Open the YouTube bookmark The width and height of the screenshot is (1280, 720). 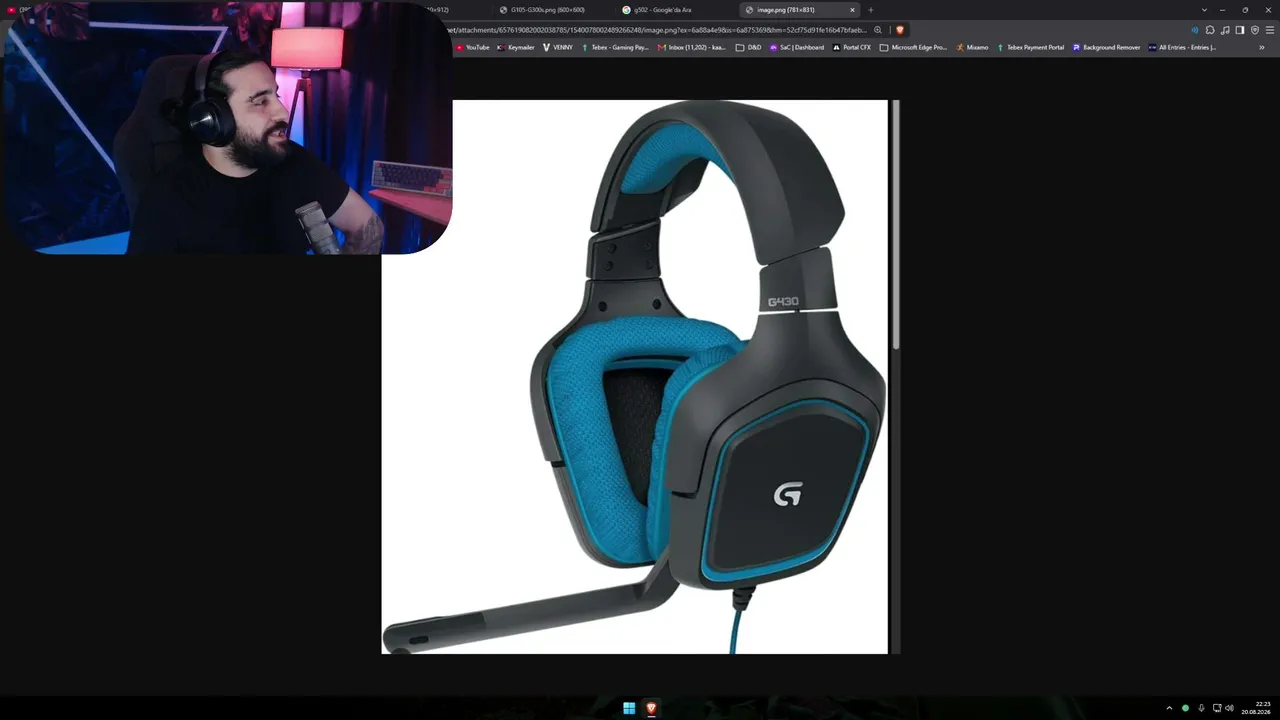[x=473, y=47]
